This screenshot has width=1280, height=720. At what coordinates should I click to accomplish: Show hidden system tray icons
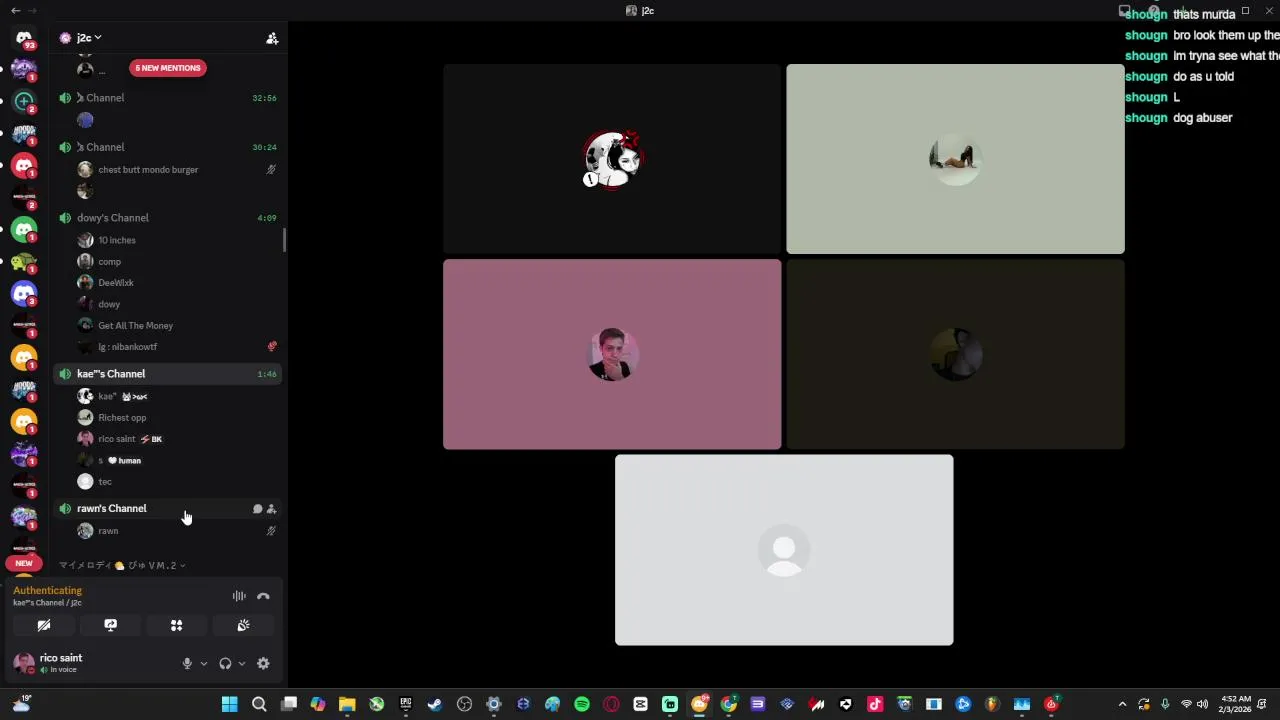[x=1122, y=704]
